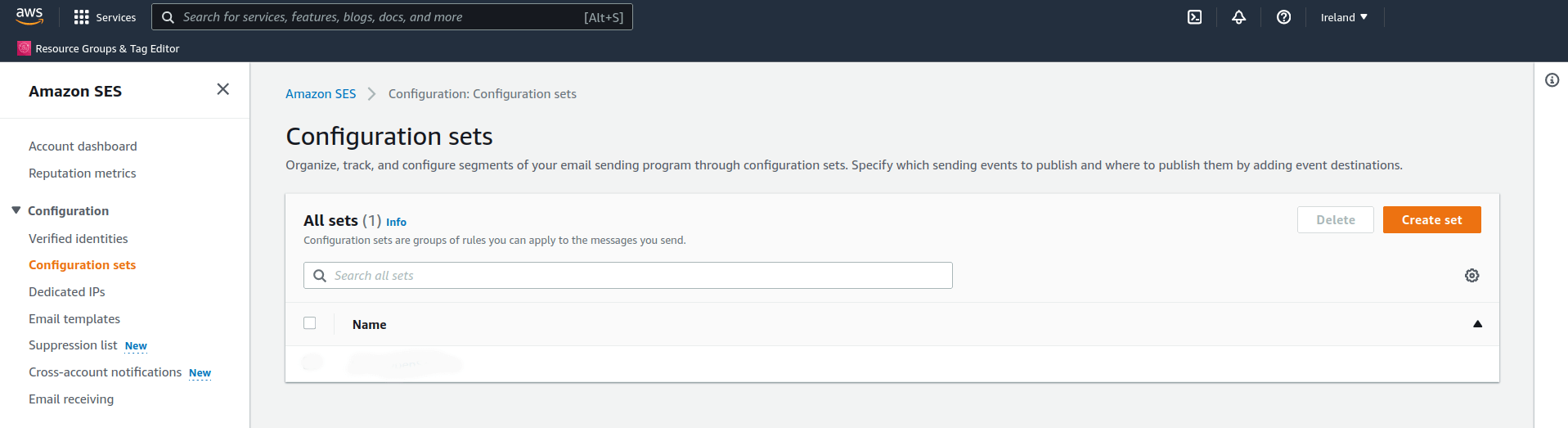Open the Info link next to All sets
1568x428 pixels.
pyautogui.click(x=396, y=222)
